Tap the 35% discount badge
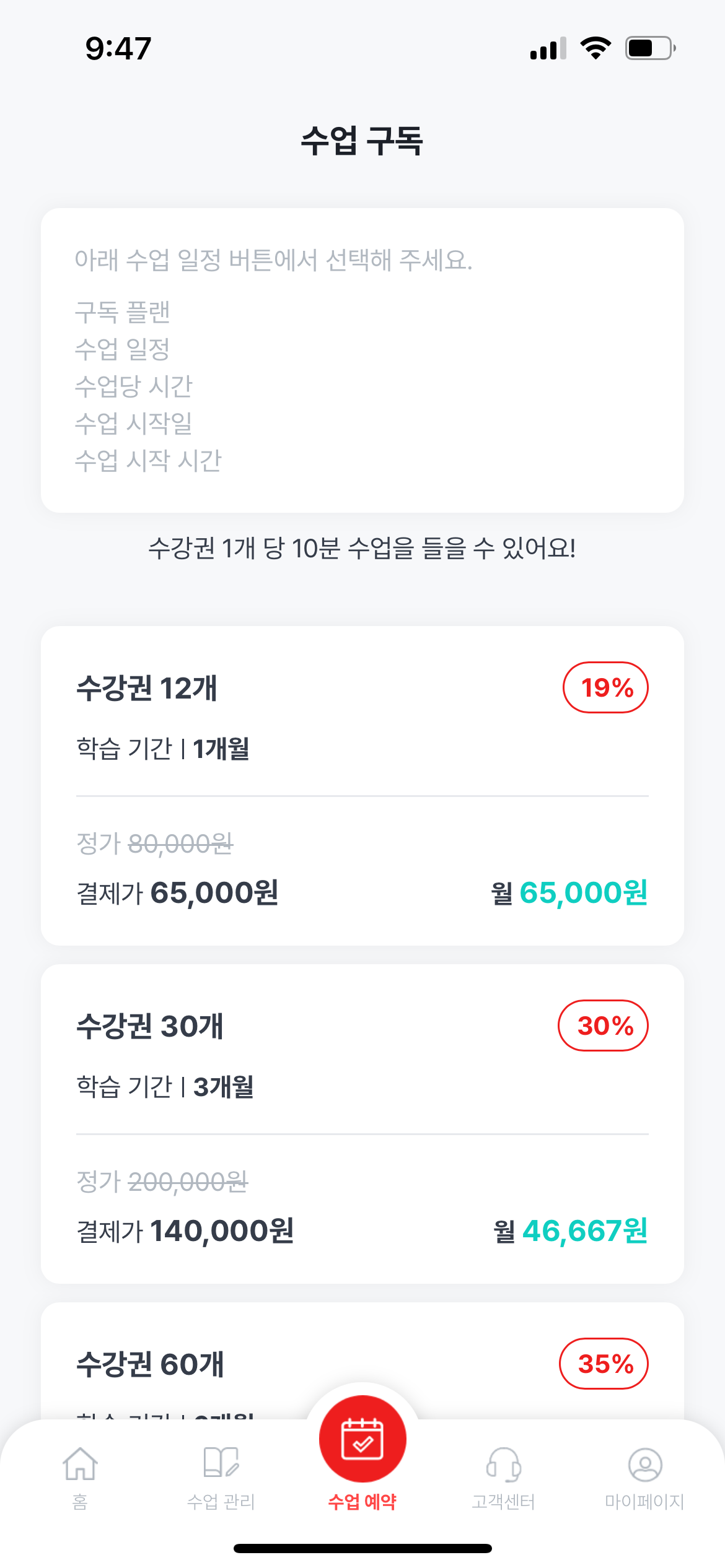The height and width of the screenshot is (1568, 725). tap(604, 1364)
